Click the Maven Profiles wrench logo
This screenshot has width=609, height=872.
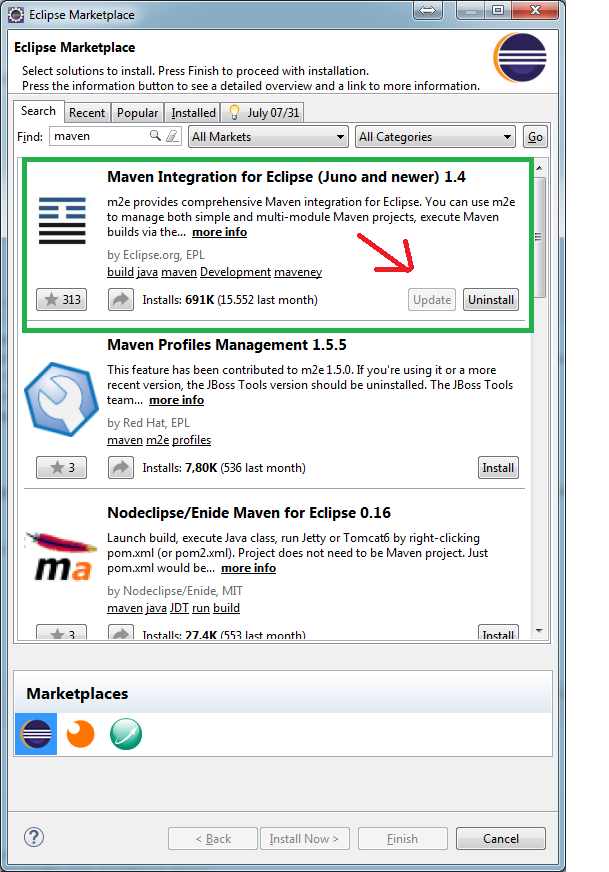tap(61, 399)
